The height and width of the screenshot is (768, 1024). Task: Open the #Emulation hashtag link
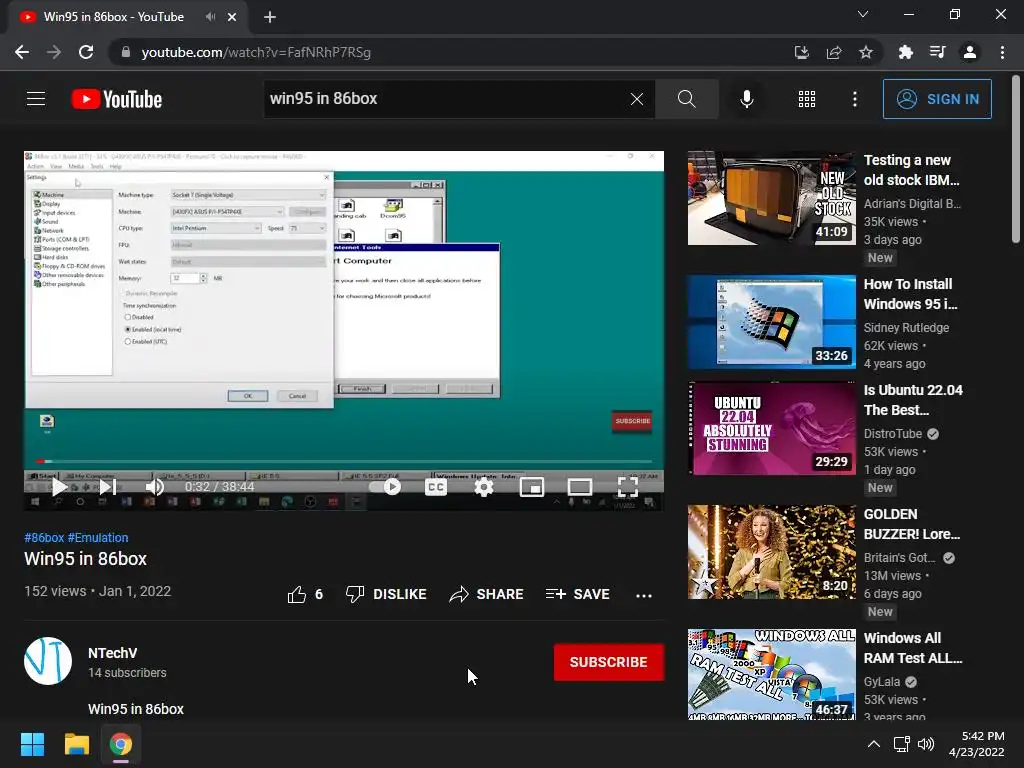coord(98,537)
